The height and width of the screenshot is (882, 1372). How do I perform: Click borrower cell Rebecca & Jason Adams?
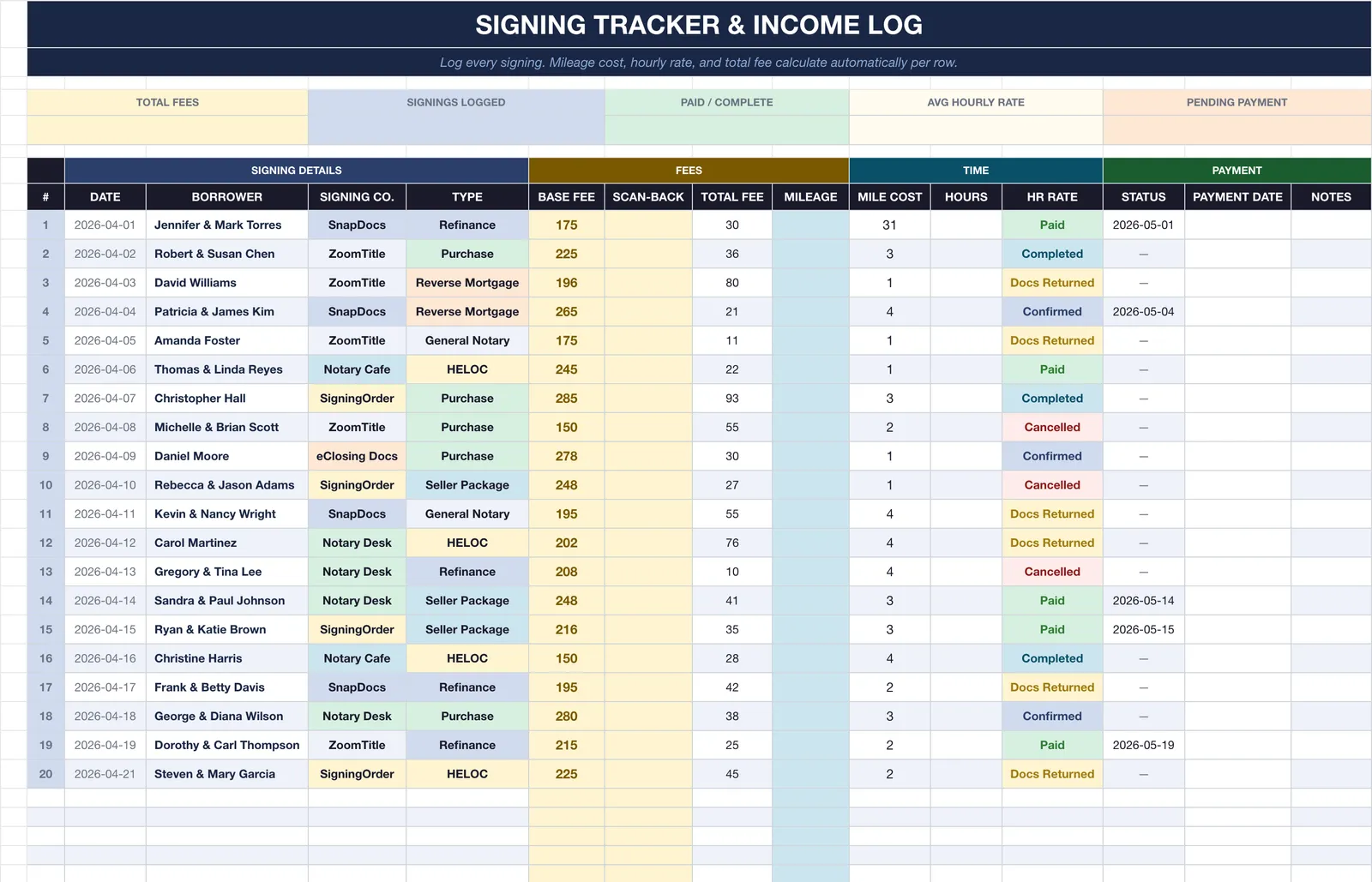click(227, 485)
